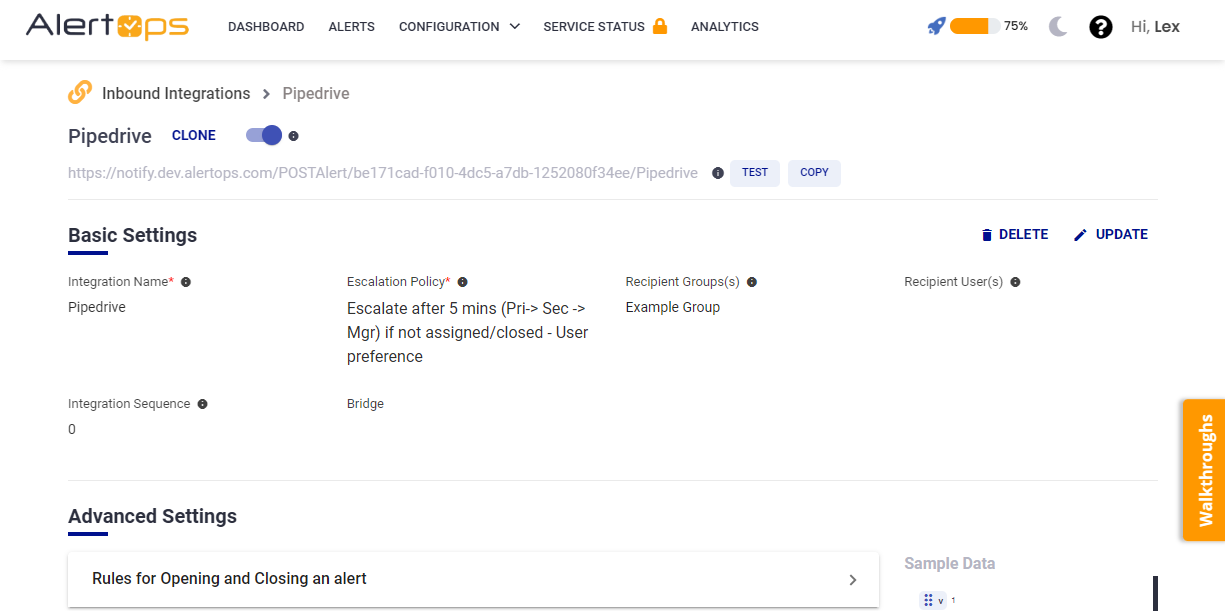Toggle dark mode moon icon
This screenshot has height=611, width=1225.
1059,27
